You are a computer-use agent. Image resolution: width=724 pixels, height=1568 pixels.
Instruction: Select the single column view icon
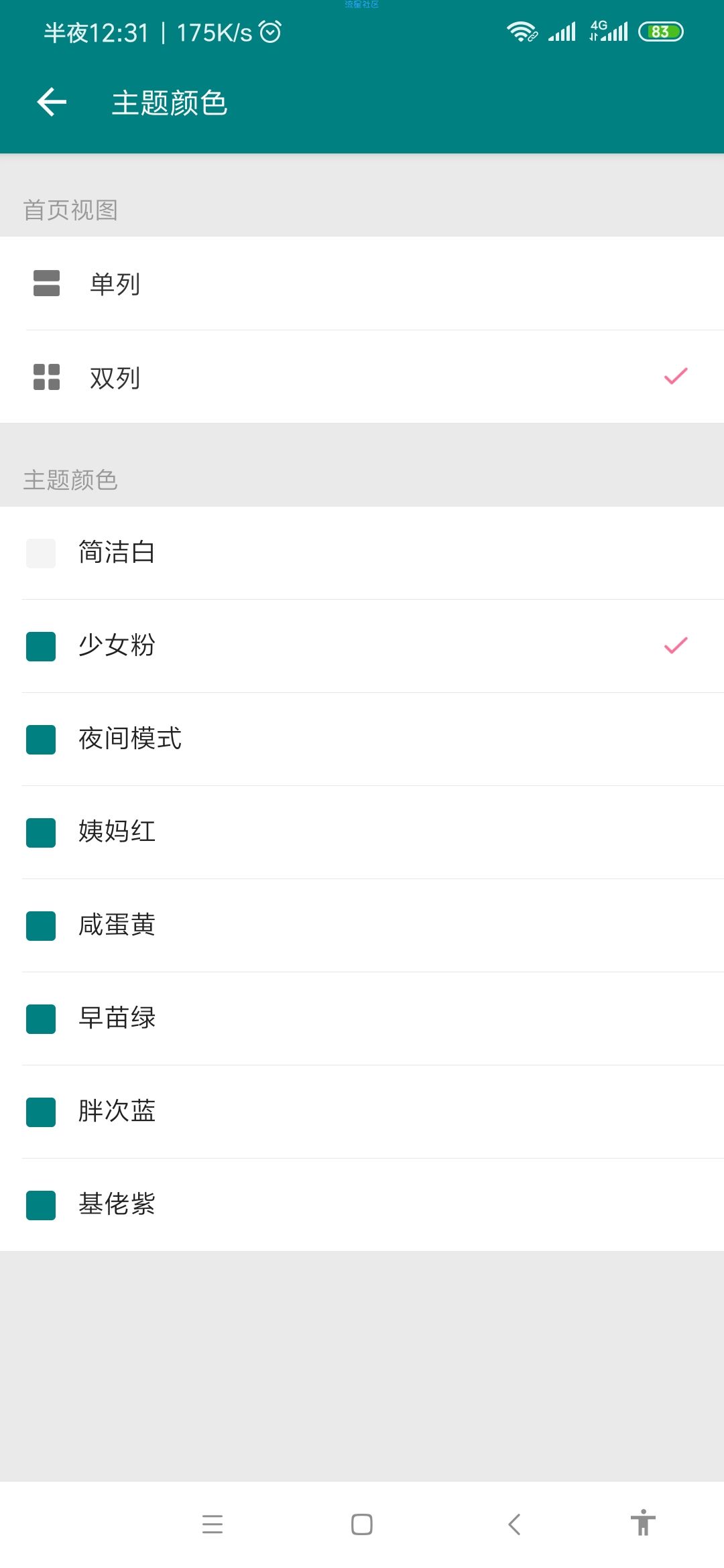pyautogui.click(x=46, y=283)
